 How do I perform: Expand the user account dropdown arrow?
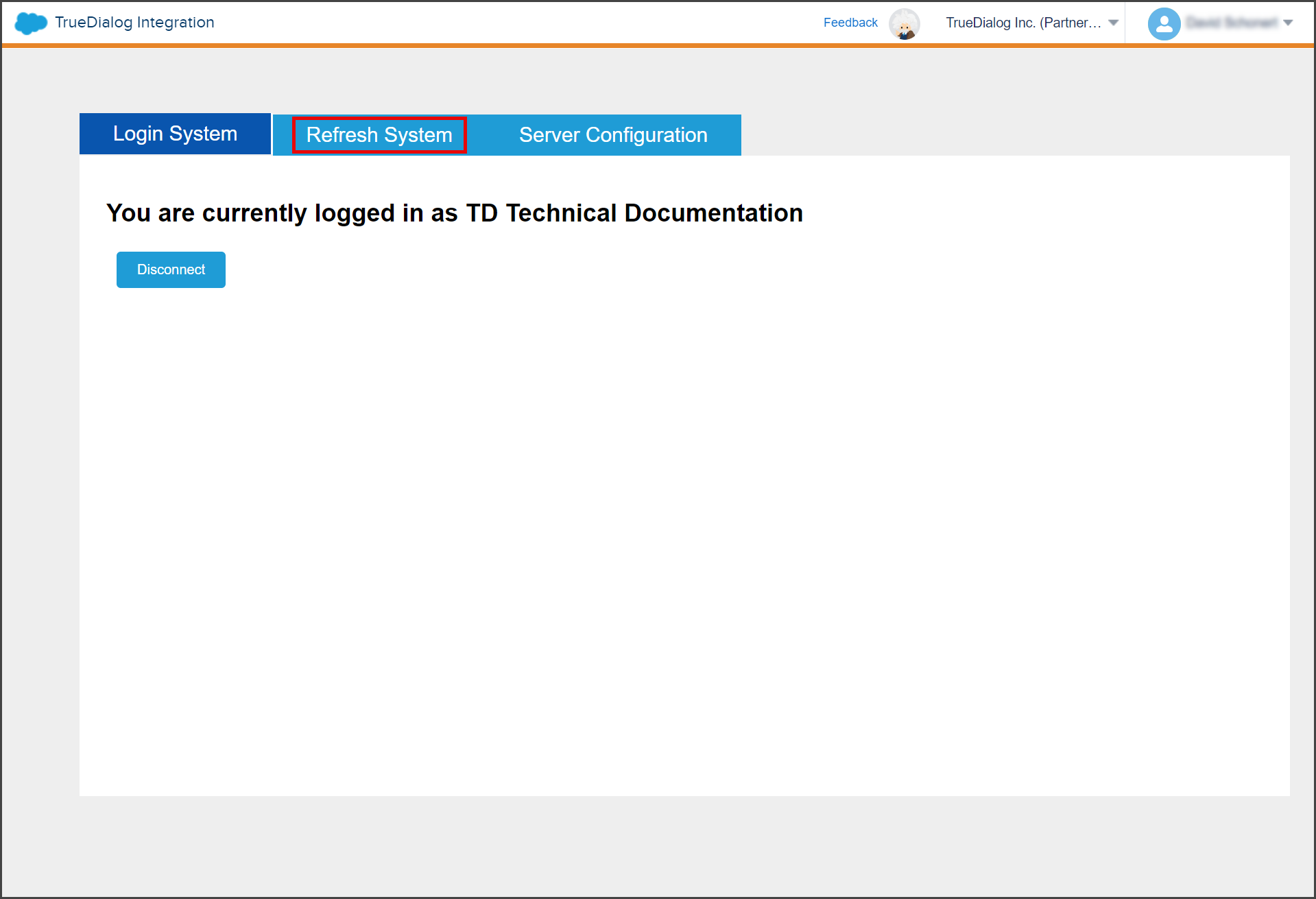(1288, 23)
